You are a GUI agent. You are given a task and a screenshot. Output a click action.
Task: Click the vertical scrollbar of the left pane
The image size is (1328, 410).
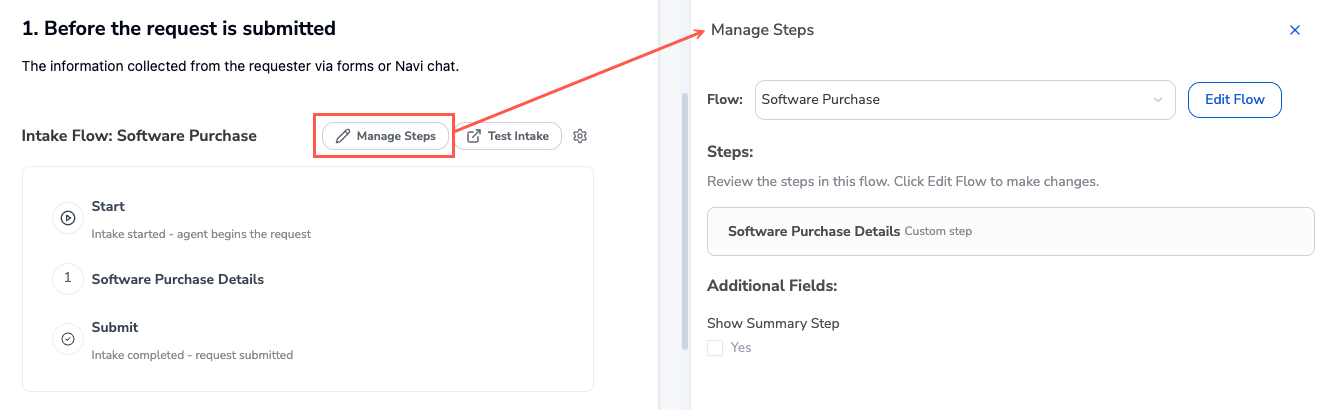[685, 220]
